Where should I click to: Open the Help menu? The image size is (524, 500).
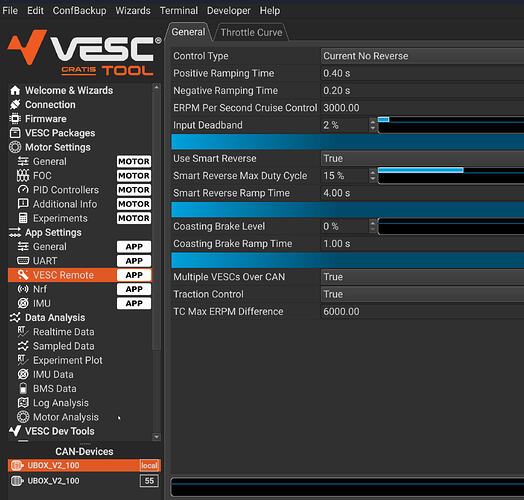tap(270, 11)
